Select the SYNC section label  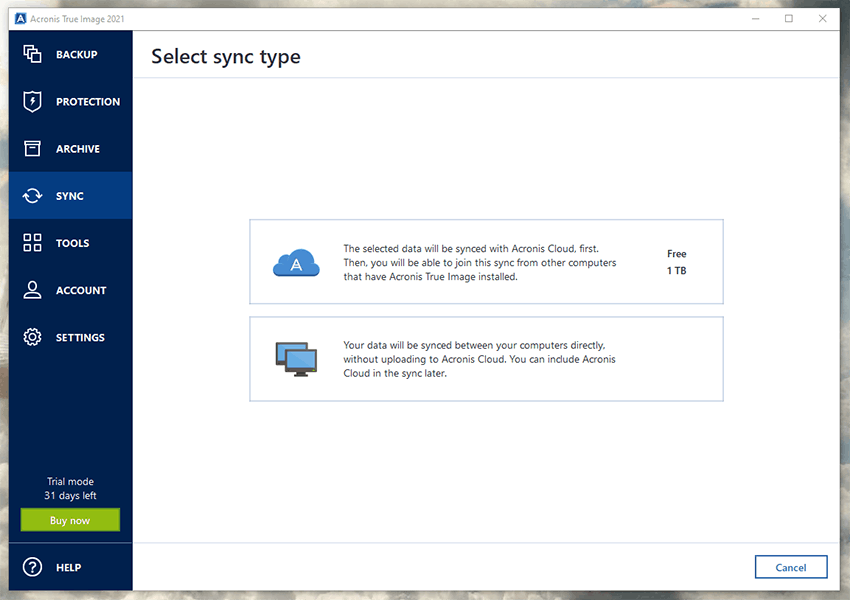point(69,196)
